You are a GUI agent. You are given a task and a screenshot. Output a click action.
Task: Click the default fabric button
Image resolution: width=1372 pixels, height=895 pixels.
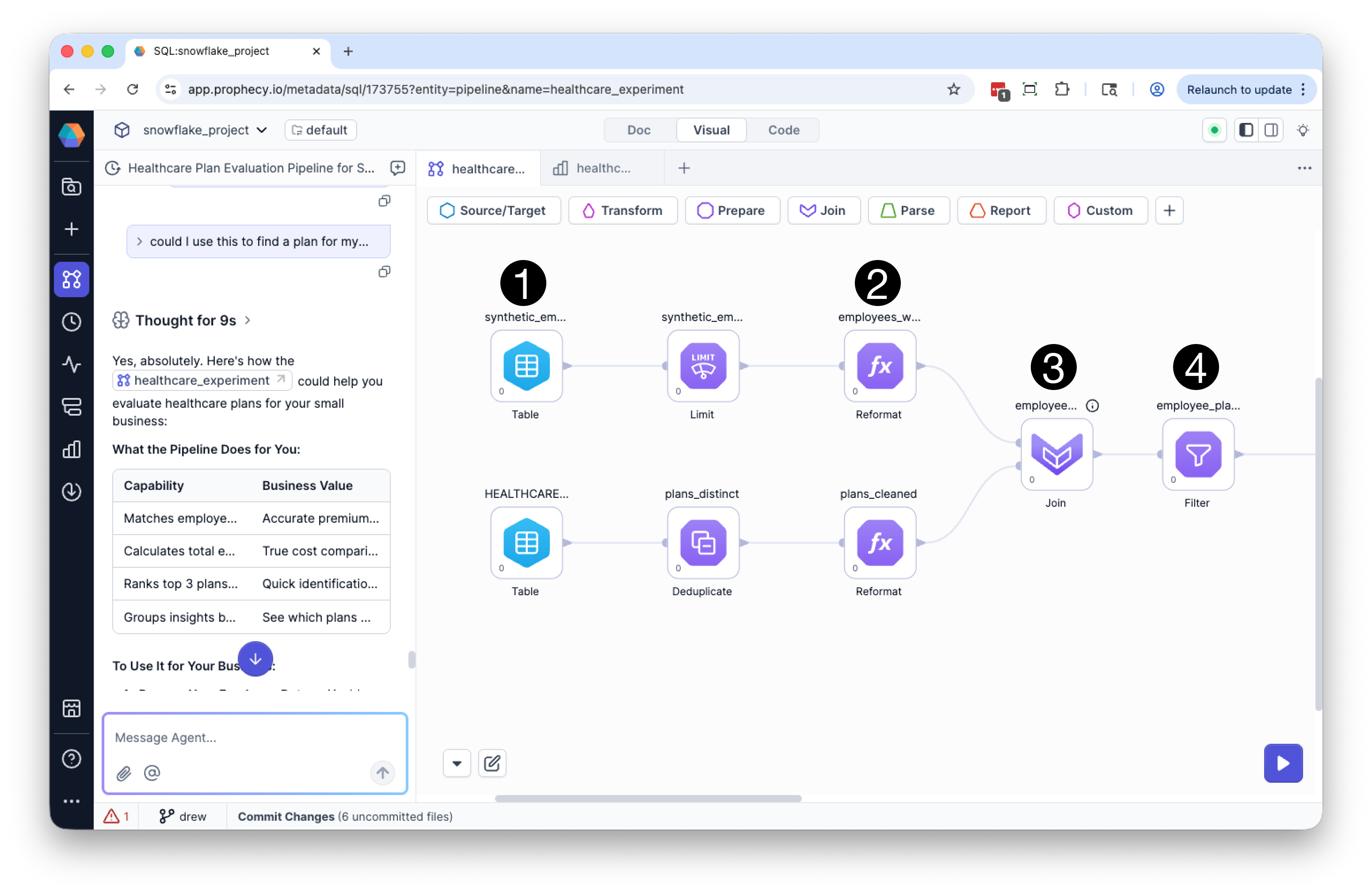coord(320,130)
